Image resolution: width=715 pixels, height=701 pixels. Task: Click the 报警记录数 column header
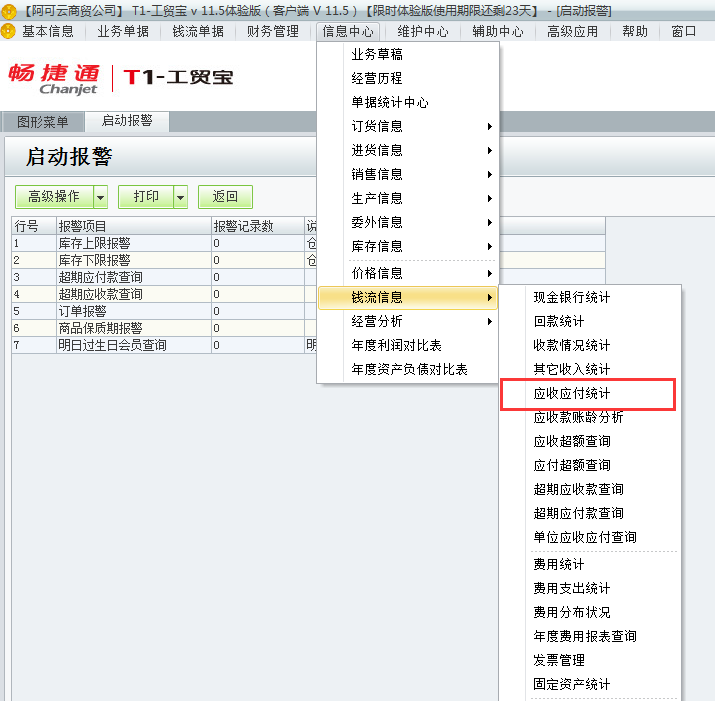[x=258, y=226]
